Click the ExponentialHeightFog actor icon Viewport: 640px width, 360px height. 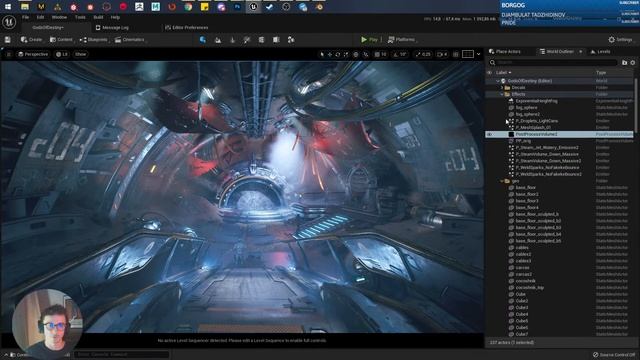(x=511, y=101)
